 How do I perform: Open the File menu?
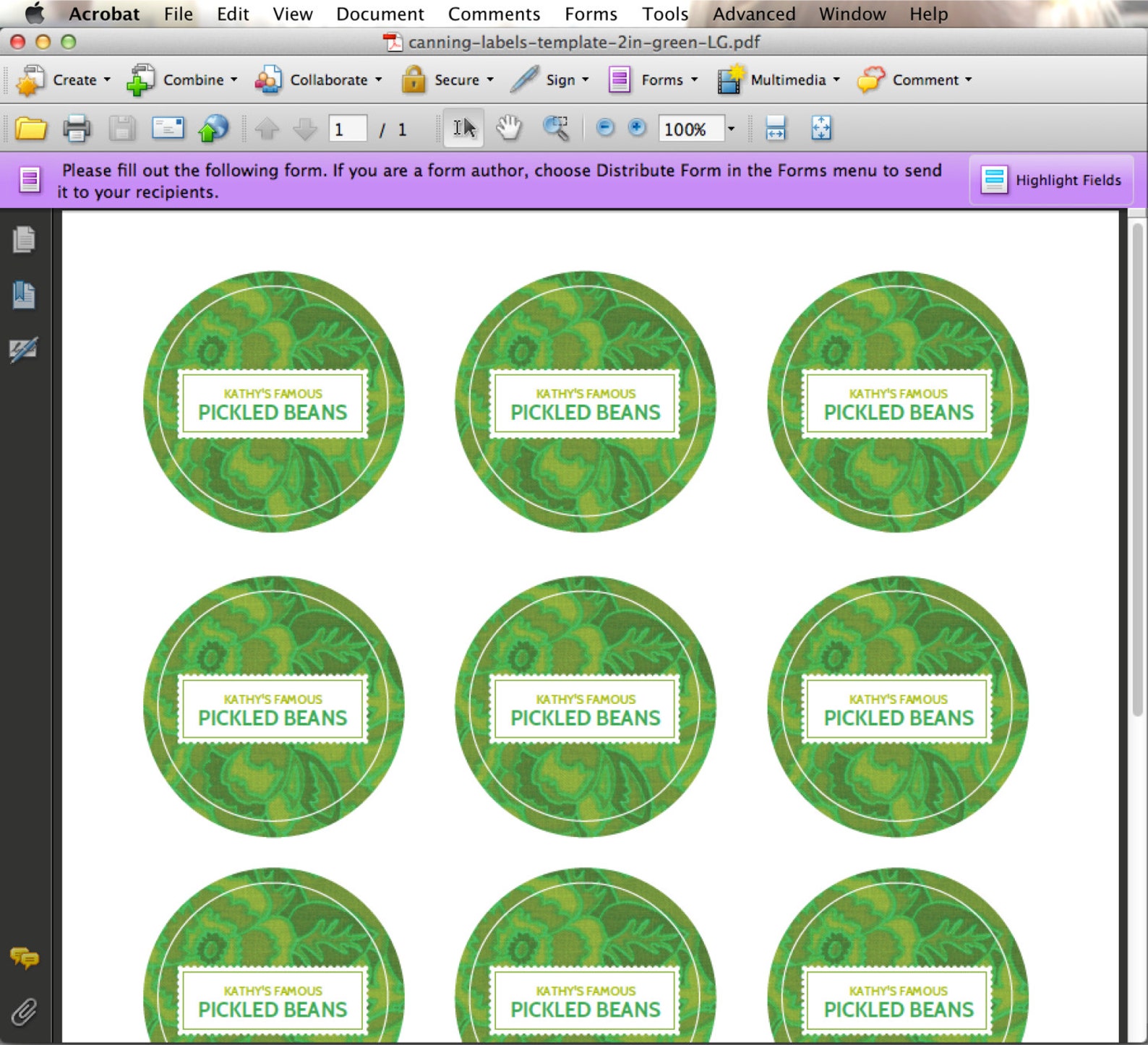pos(178,14)
